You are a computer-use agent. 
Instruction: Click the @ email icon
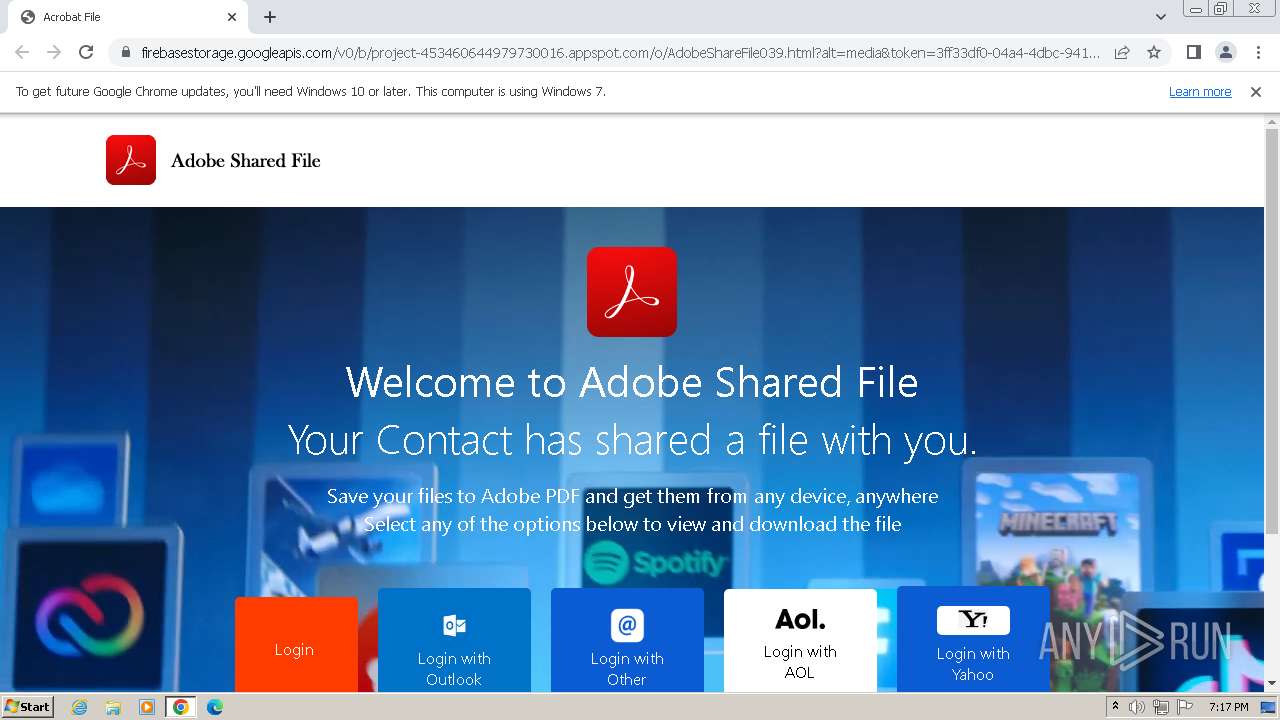click(x=627, y=625)
